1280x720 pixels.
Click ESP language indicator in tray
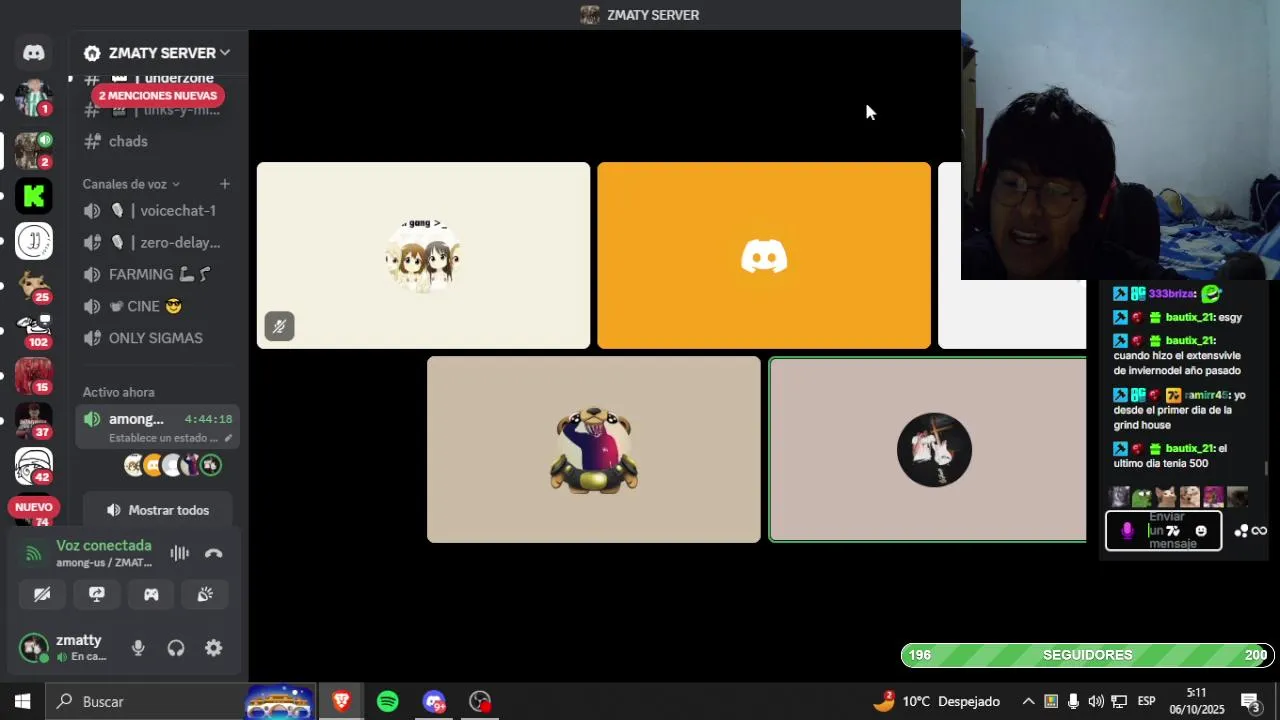coord(1146,701)
